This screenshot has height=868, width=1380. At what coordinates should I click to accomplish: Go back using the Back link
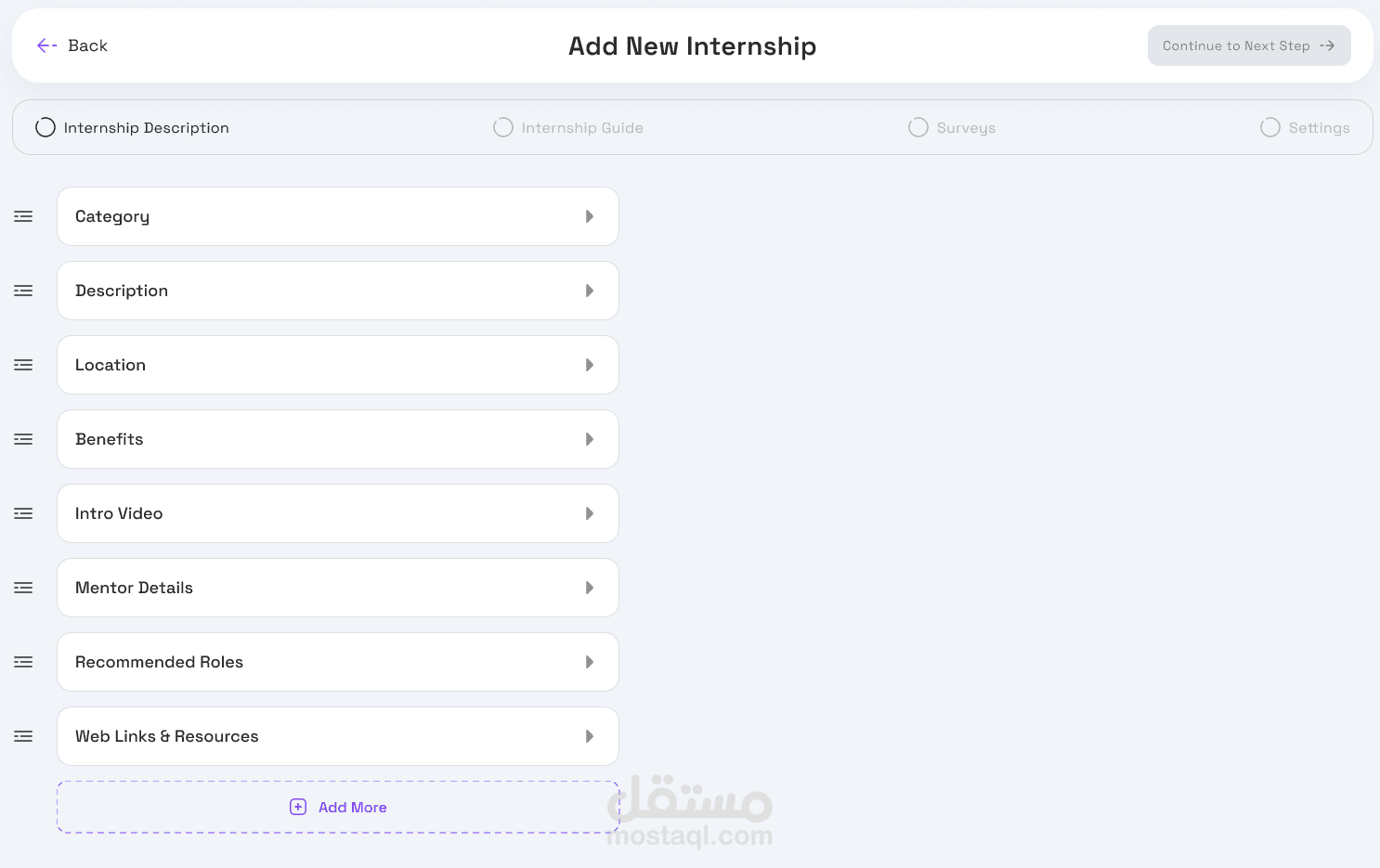72,45
